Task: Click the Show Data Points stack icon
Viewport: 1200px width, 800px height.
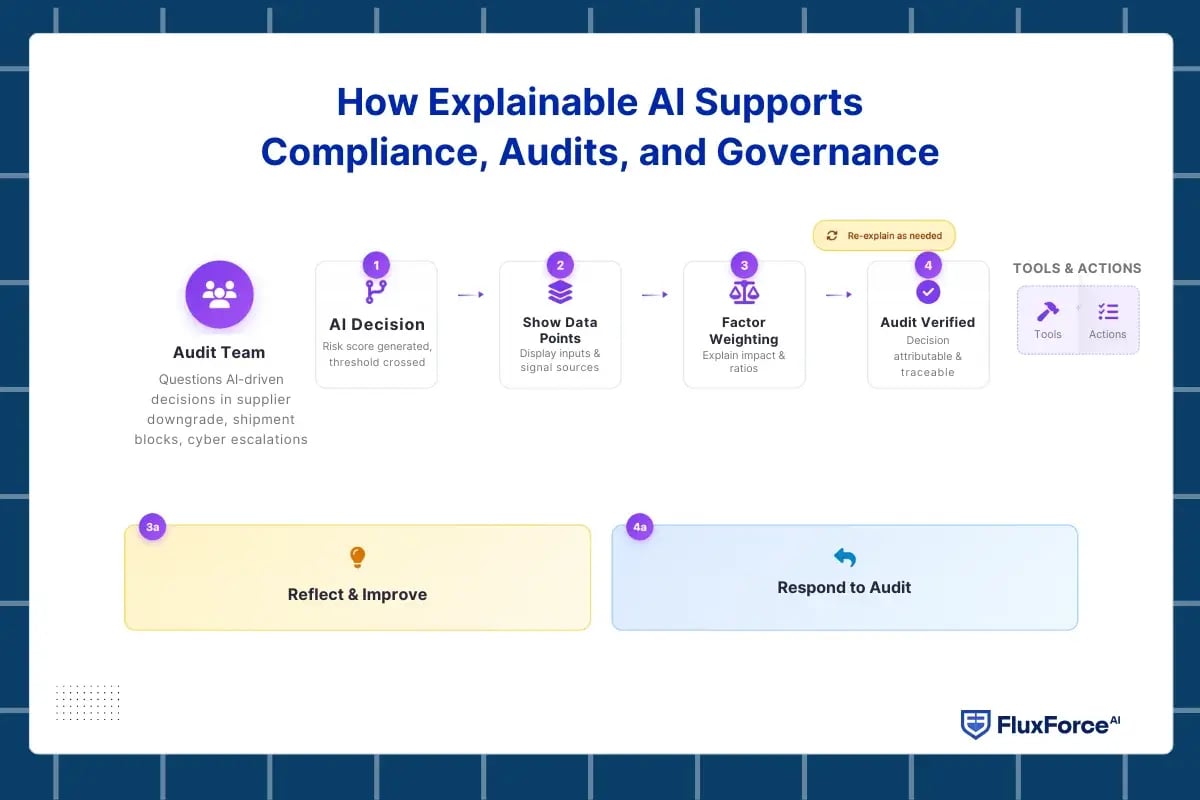Action: (x=559, y=291)
